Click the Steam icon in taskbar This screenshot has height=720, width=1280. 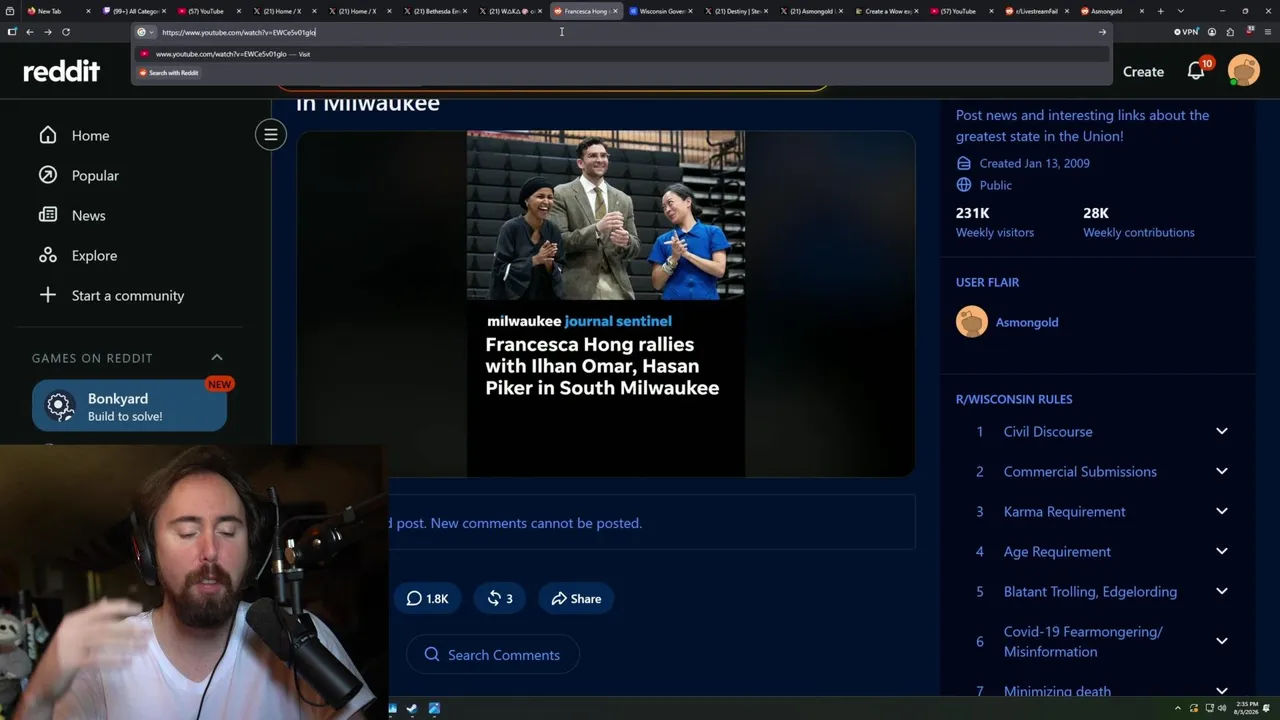coord(411,709)
